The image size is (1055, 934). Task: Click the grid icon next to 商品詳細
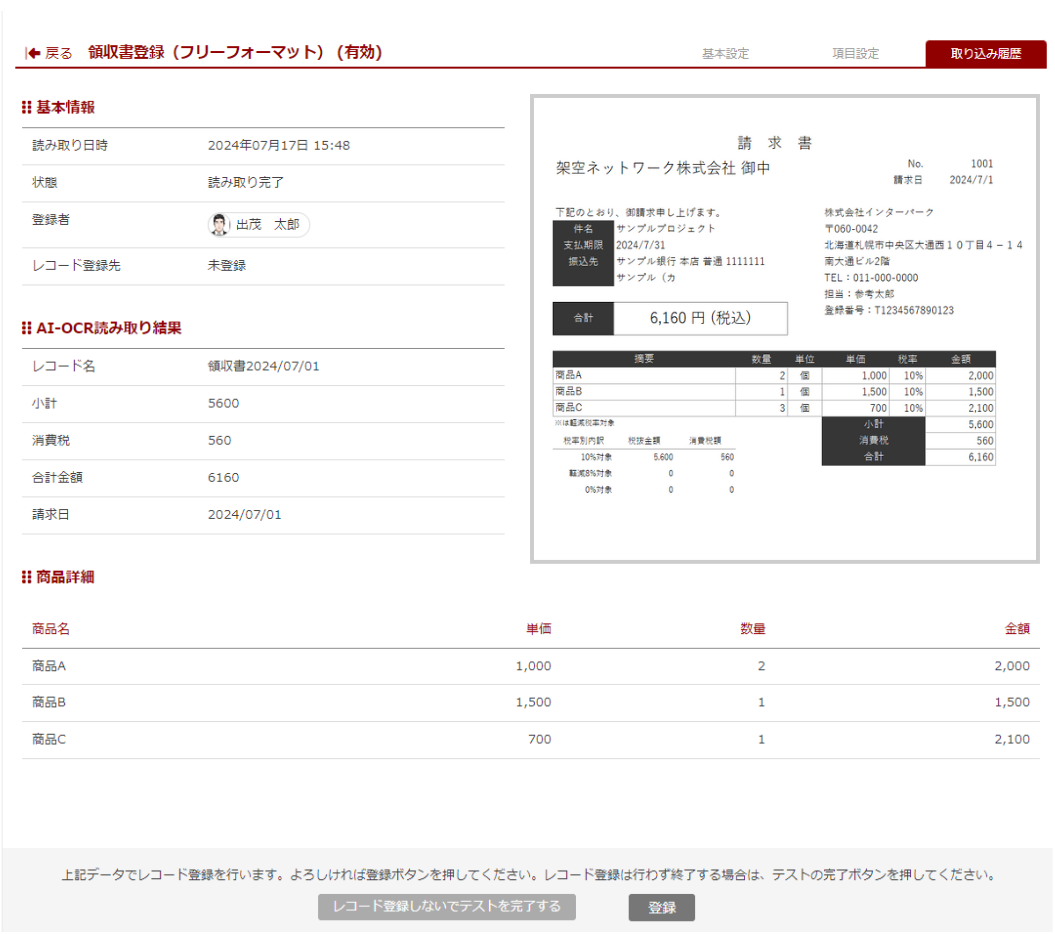(x=25, y=577)
